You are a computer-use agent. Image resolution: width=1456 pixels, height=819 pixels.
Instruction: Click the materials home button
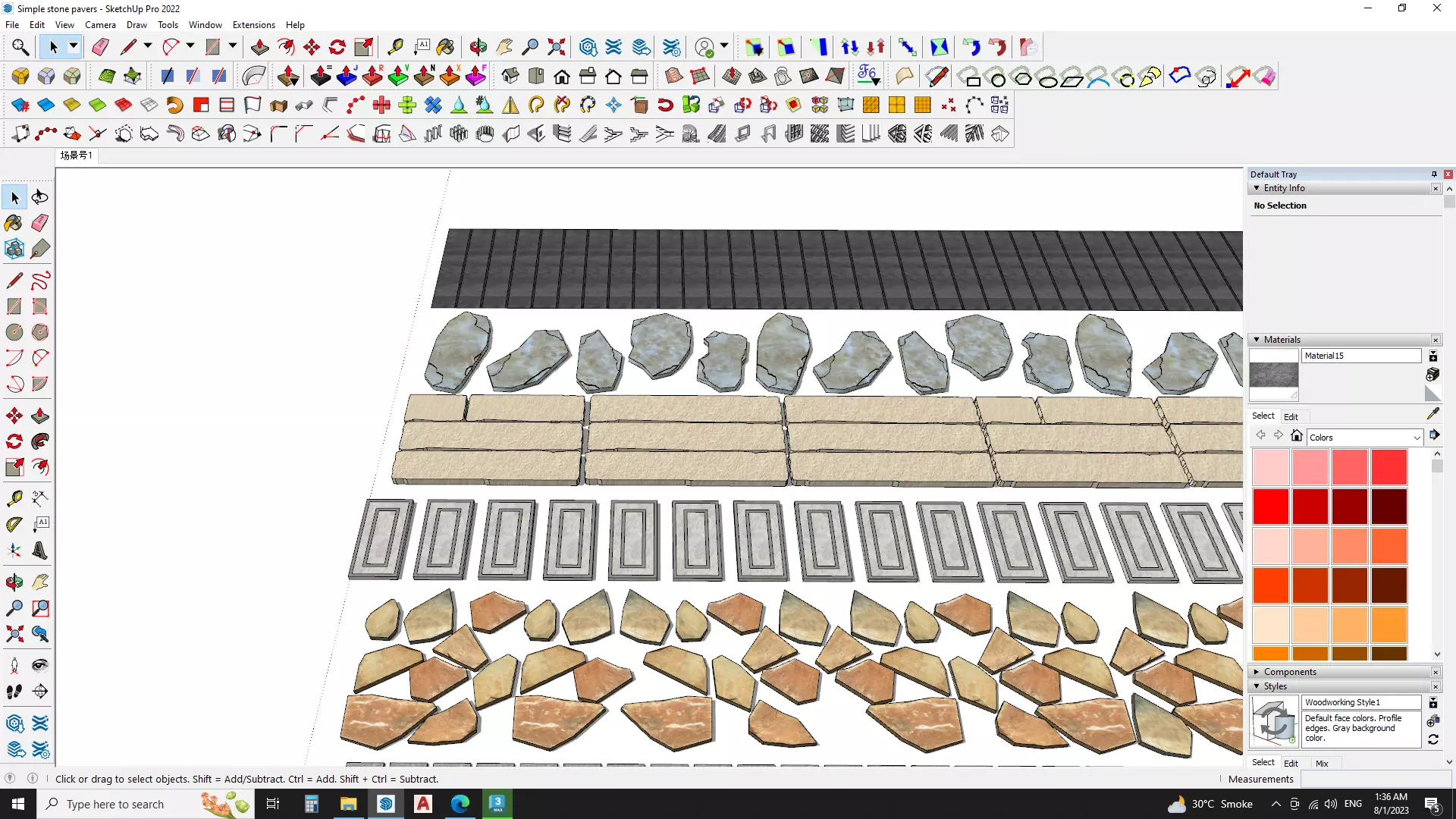[1297, 436]
